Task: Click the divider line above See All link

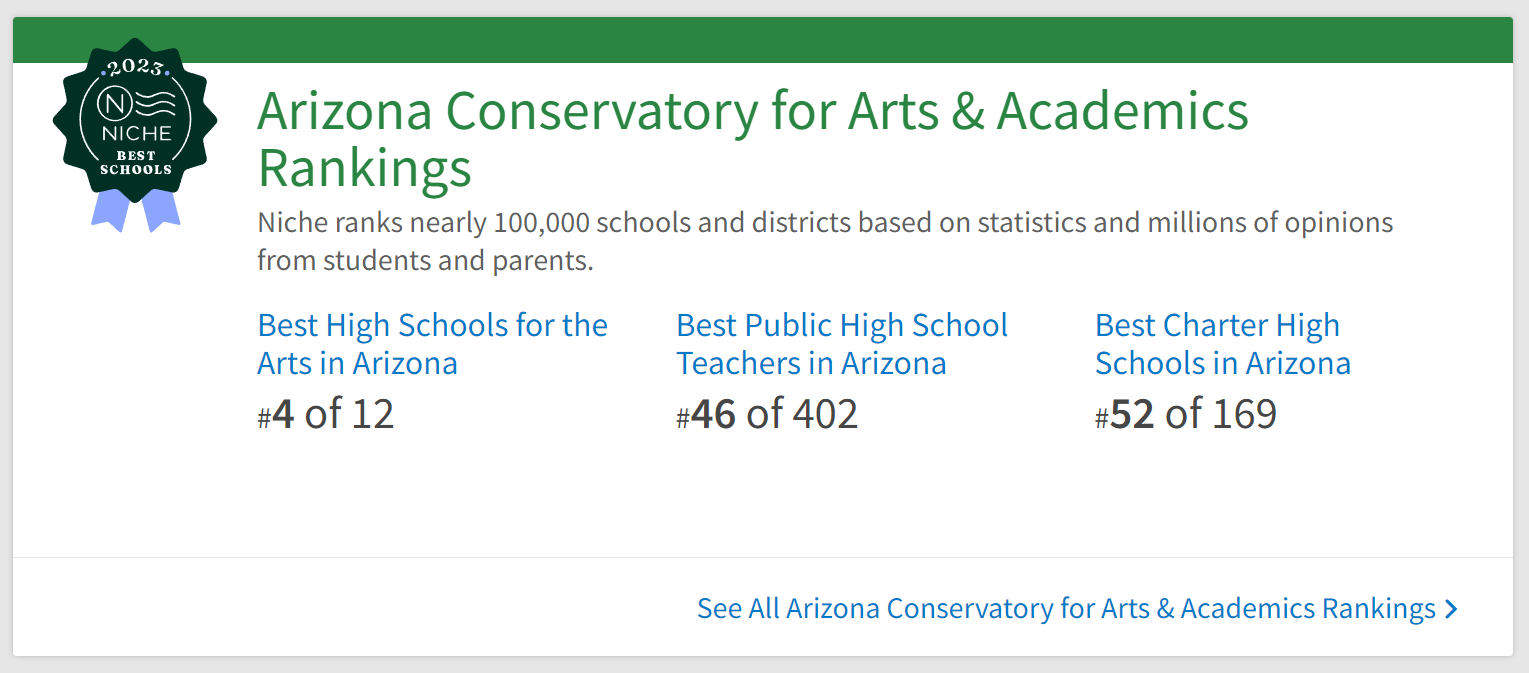Action: pos(762,557)
